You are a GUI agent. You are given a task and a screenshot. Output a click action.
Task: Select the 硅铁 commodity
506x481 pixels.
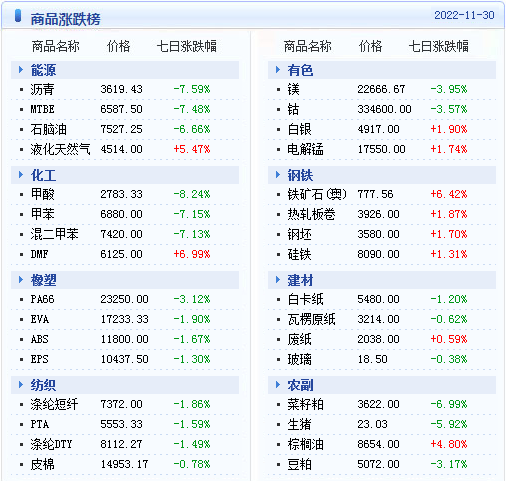point(299,254)
